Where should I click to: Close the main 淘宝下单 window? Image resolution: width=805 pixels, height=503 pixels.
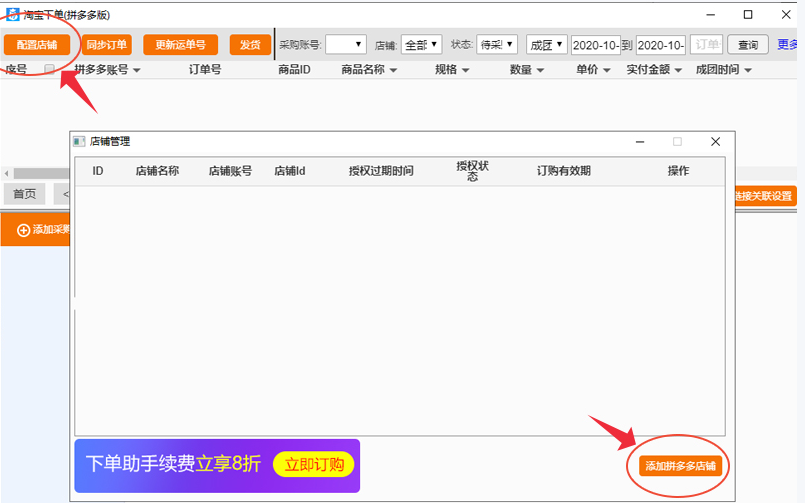point(786,15)
